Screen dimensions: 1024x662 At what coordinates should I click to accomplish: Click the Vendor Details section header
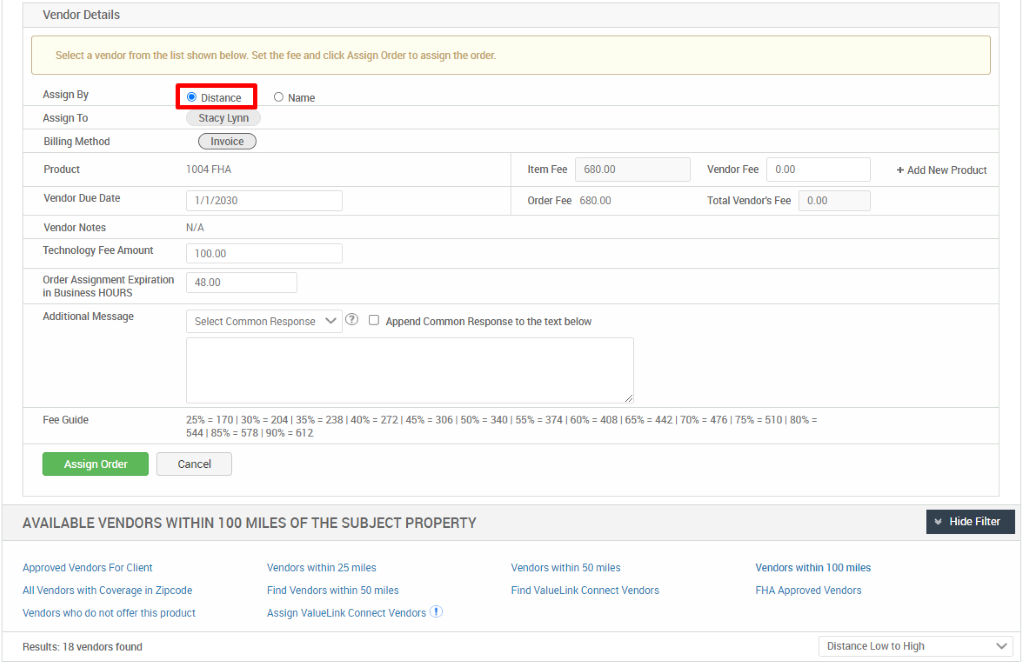coord(81,15)
